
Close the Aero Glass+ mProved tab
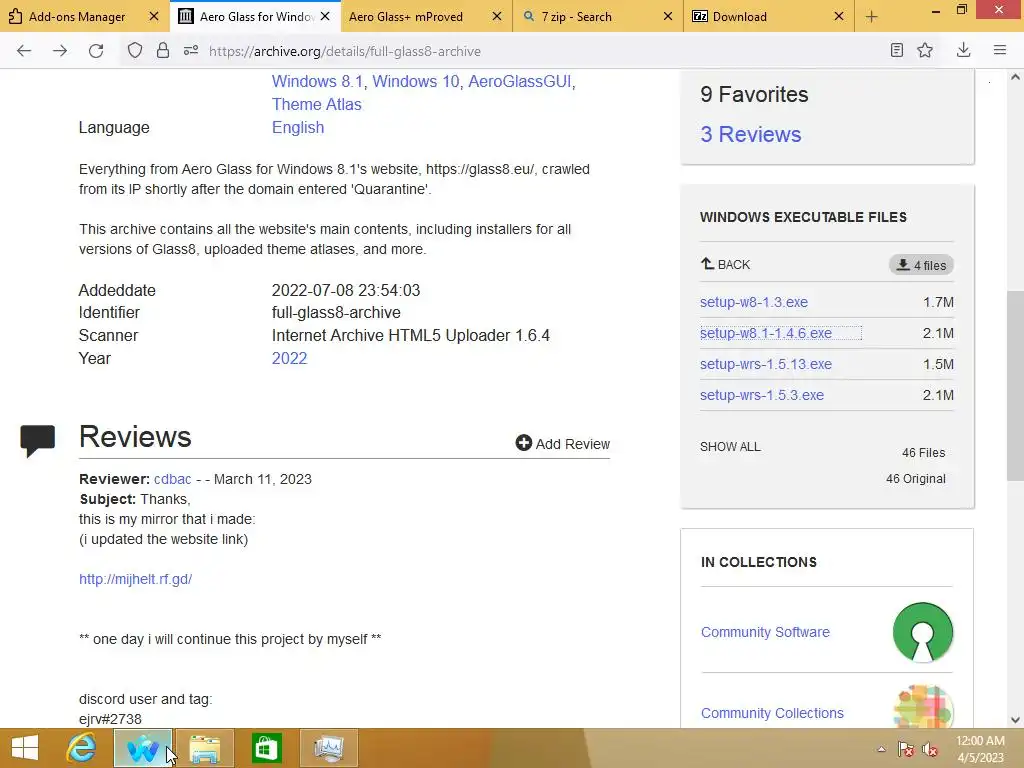(x=497, y=16)
